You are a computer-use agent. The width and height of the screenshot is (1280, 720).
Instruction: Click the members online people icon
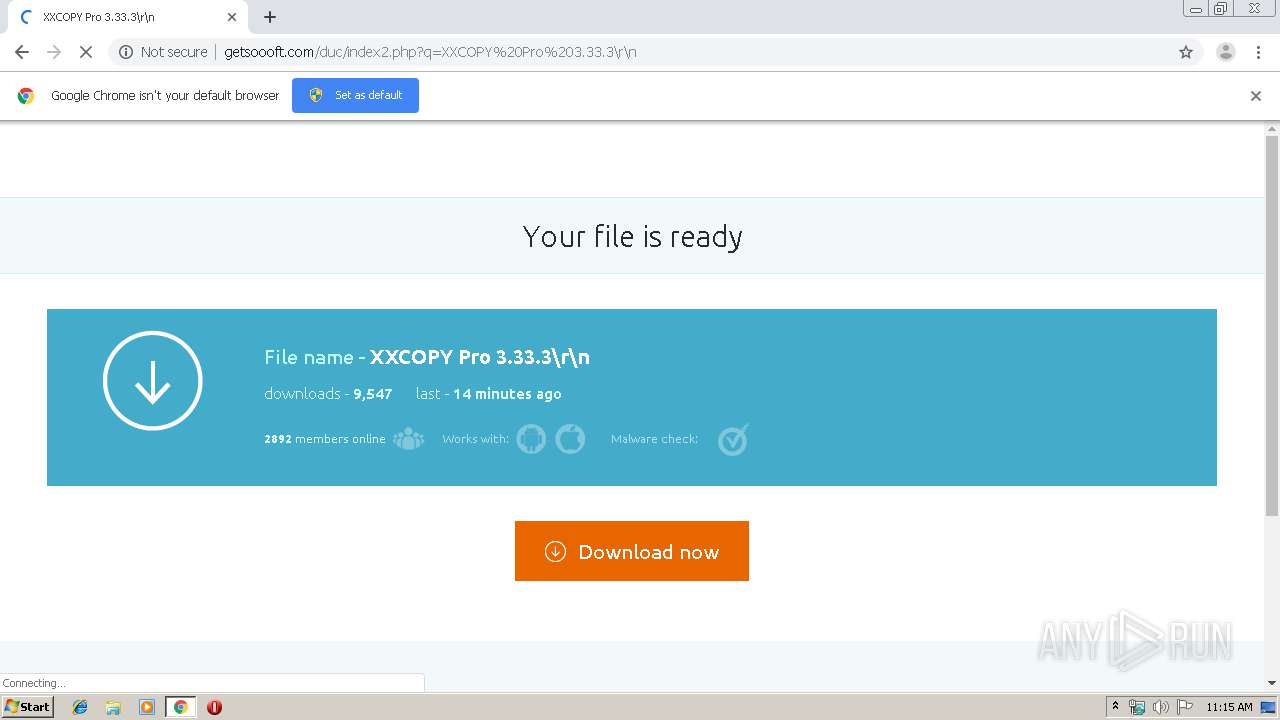pyautogui.click(x=408, y=439)
